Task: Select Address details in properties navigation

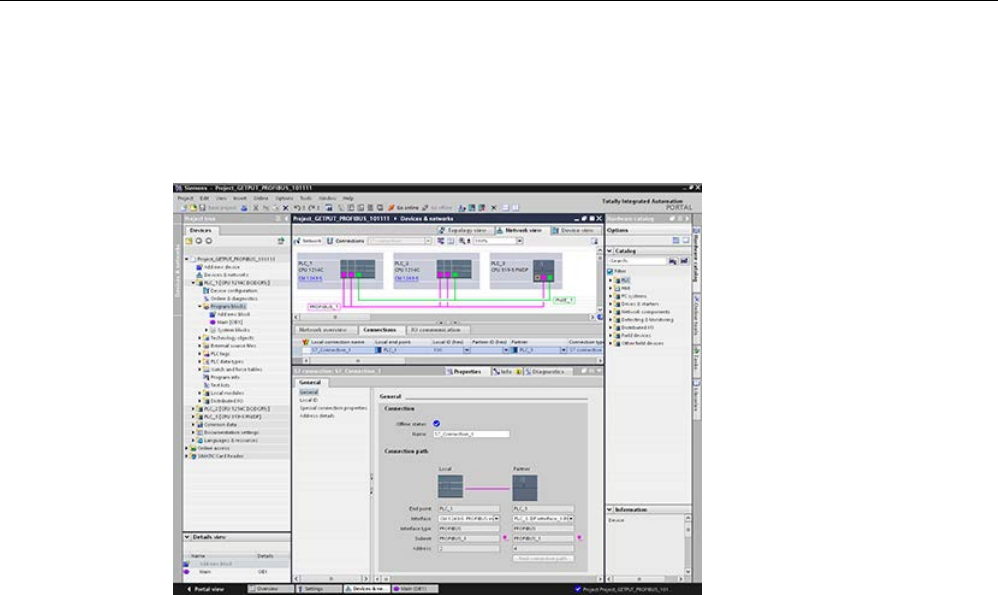Action: pyautogui.click(x=317, y=416)
